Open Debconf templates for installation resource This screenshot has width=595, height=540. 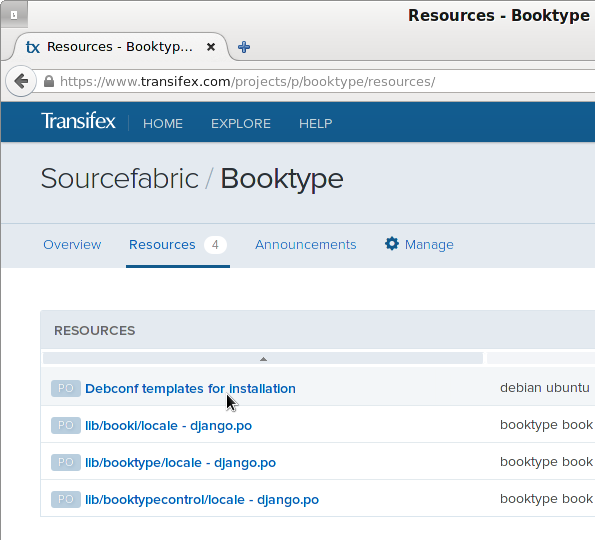coord(190,389)
